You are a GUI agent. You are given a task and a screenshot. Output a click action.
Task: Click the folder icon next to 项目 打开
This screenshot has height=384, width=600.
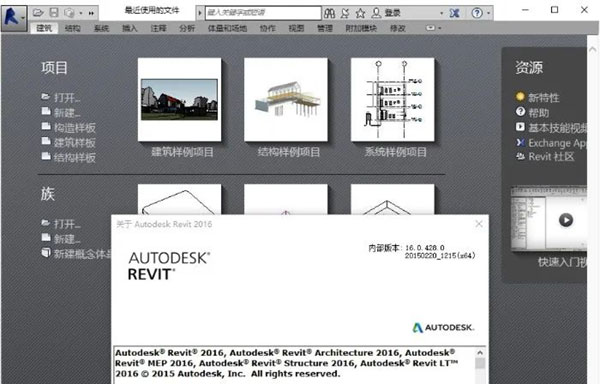click(x=46, y=96)
